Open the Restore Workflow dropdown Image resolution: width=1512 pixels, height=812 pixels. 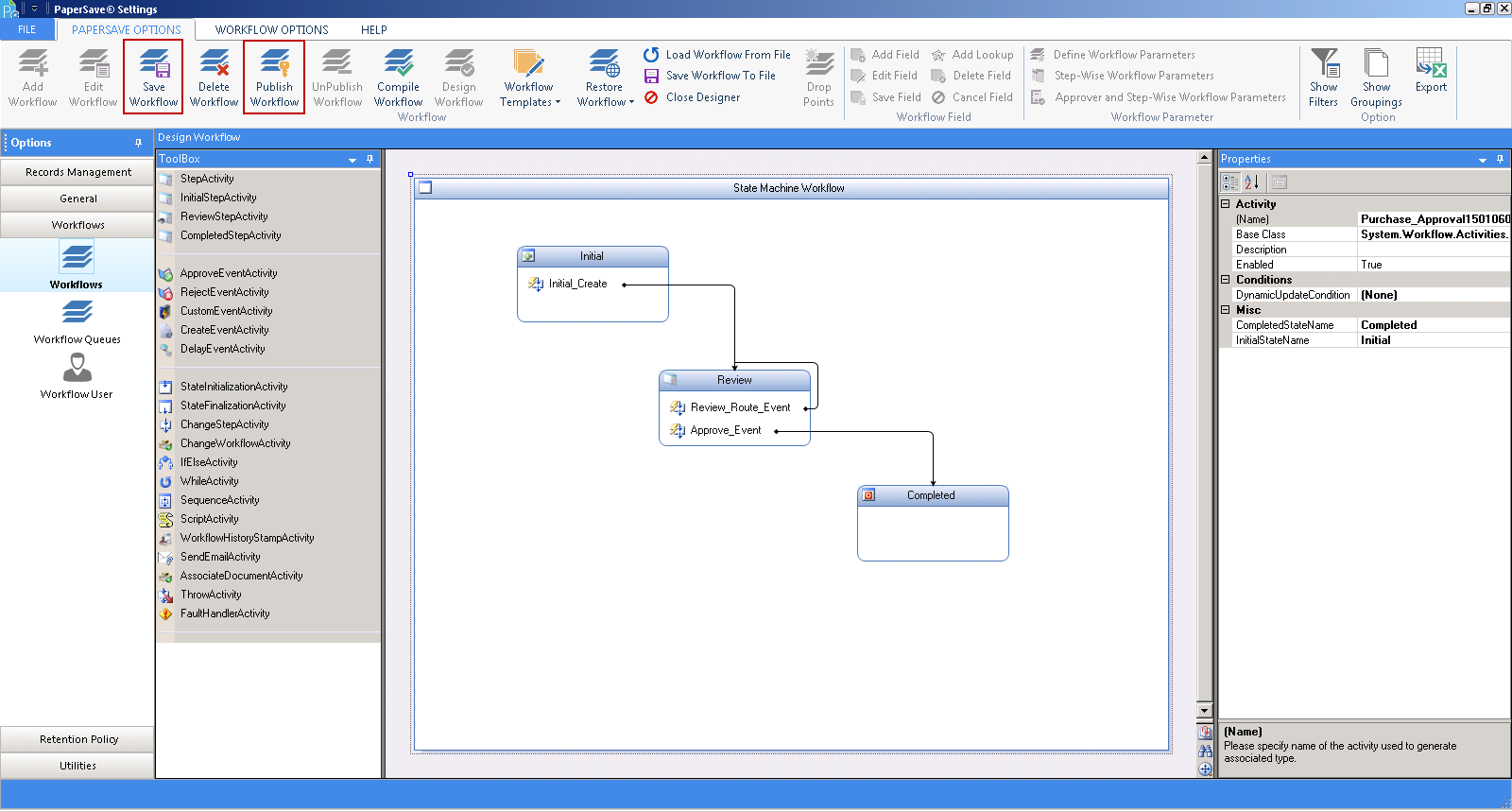coord(605,78)
